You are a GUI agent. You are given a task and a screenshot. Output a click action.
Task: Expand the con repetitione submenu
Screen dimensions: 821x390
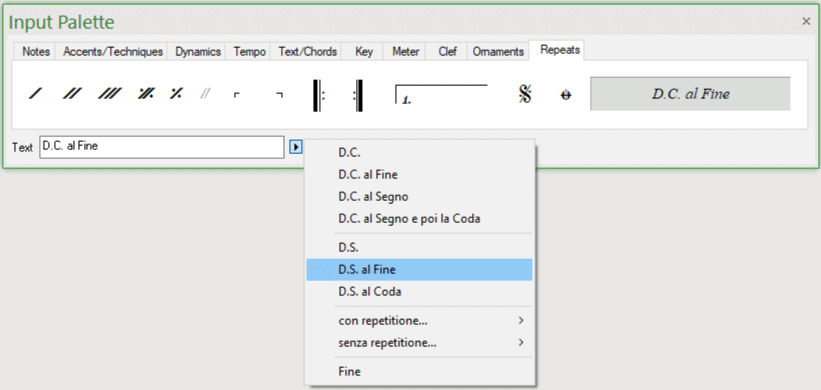pyautogui.click(x=419, y=320)
